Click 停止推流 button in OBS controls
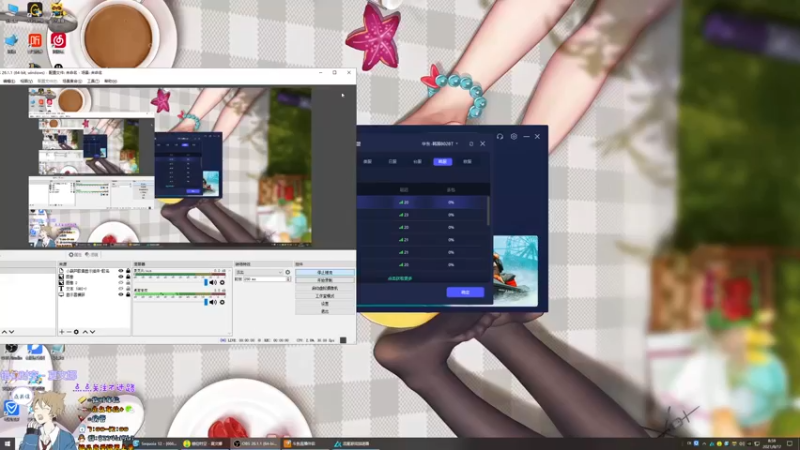The image size is (800, 450). coord(325,273)
